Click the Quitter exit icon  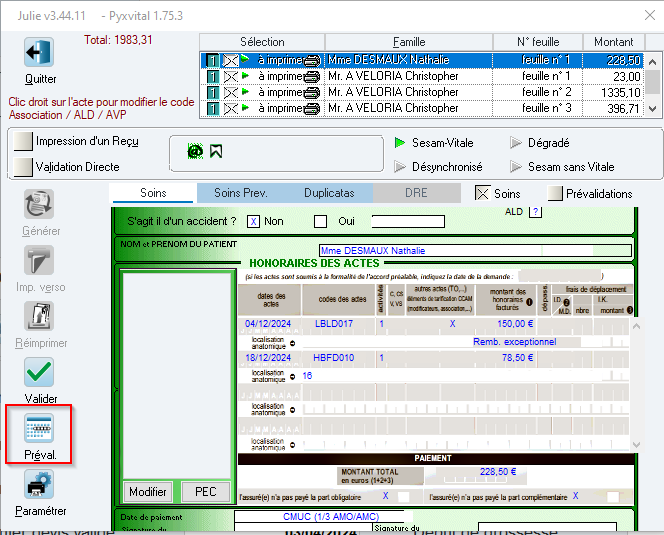point(39,52)
